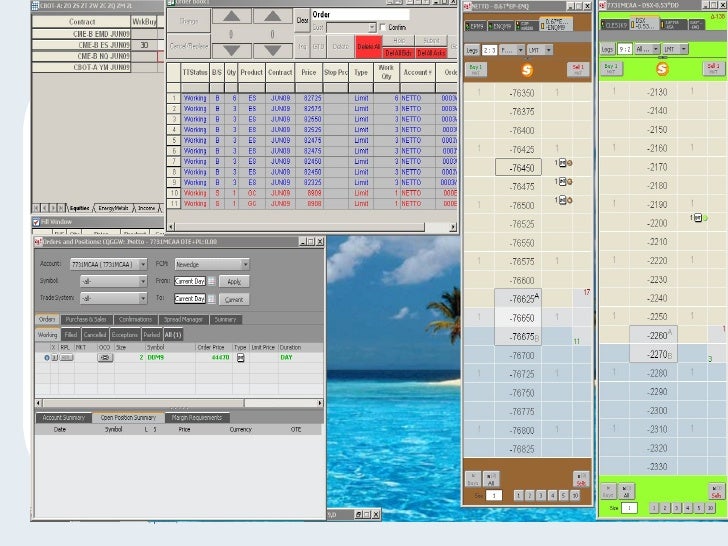728x546 pixels.
Task: Toggle the Confirm checkbox
Action: pyautogui.click(x=384, y=28)
